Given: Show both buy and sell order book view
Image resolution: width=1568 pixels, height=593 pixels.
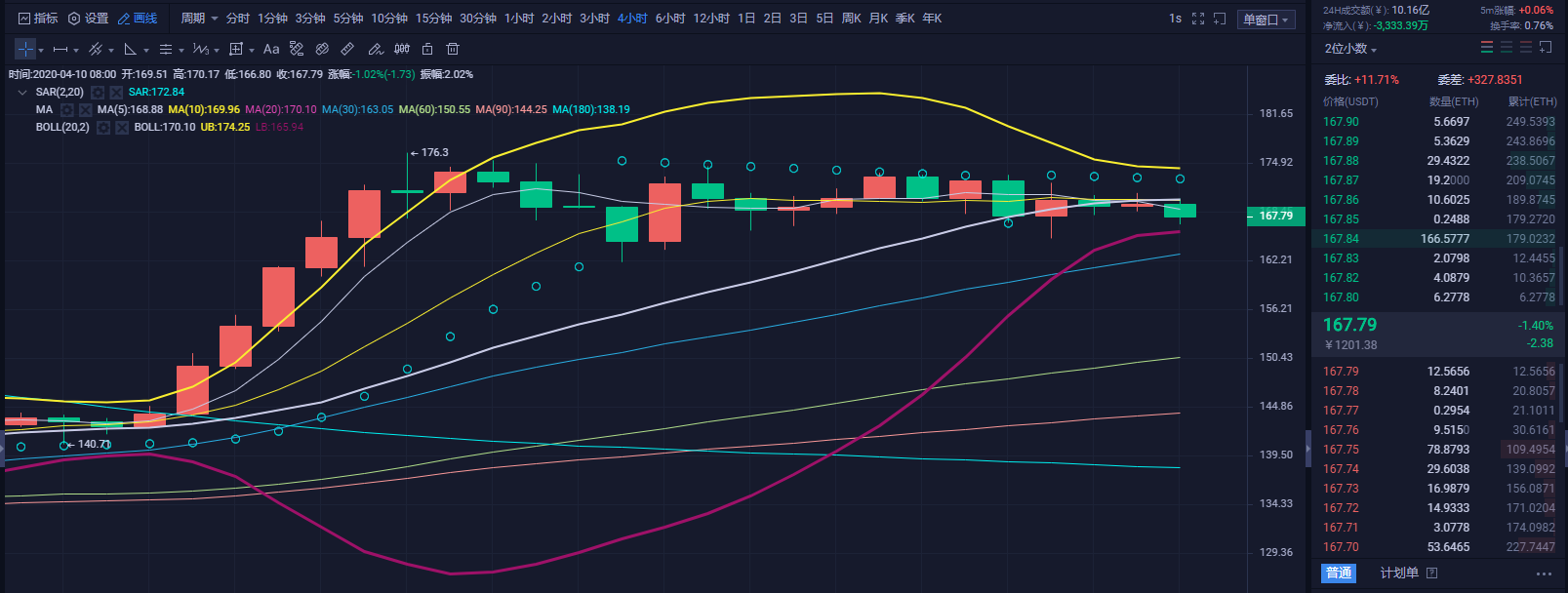Looking at the screenshot, I should coord(1487,48).
